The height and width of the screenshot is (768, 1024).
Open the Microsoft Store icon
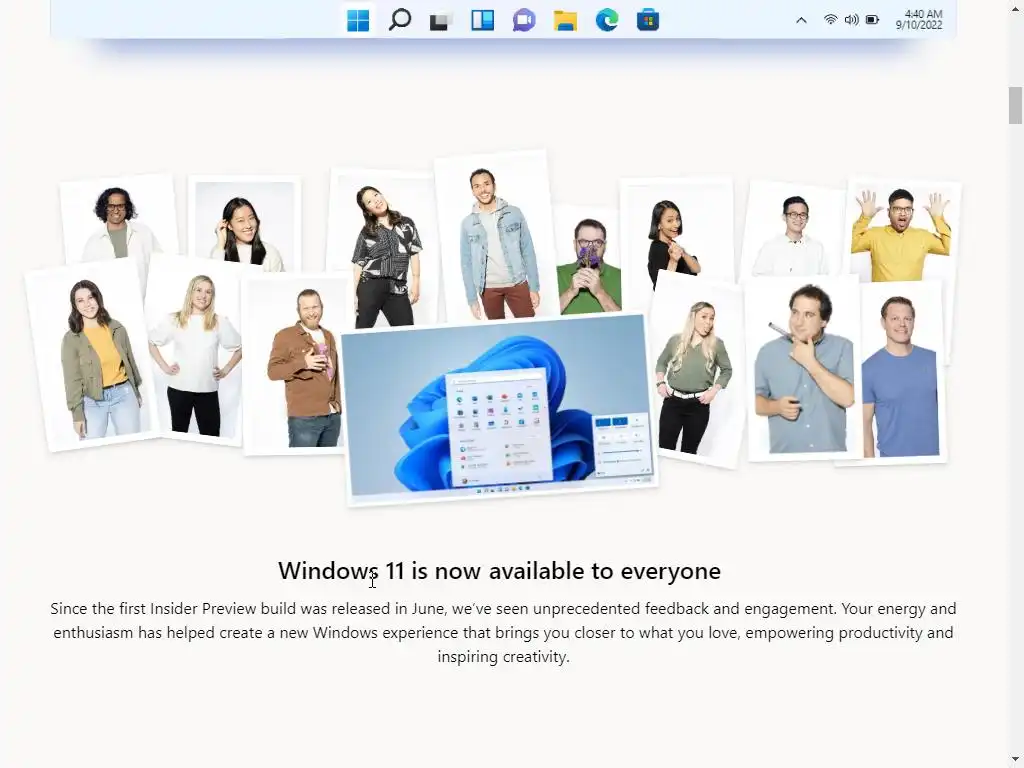648,20
